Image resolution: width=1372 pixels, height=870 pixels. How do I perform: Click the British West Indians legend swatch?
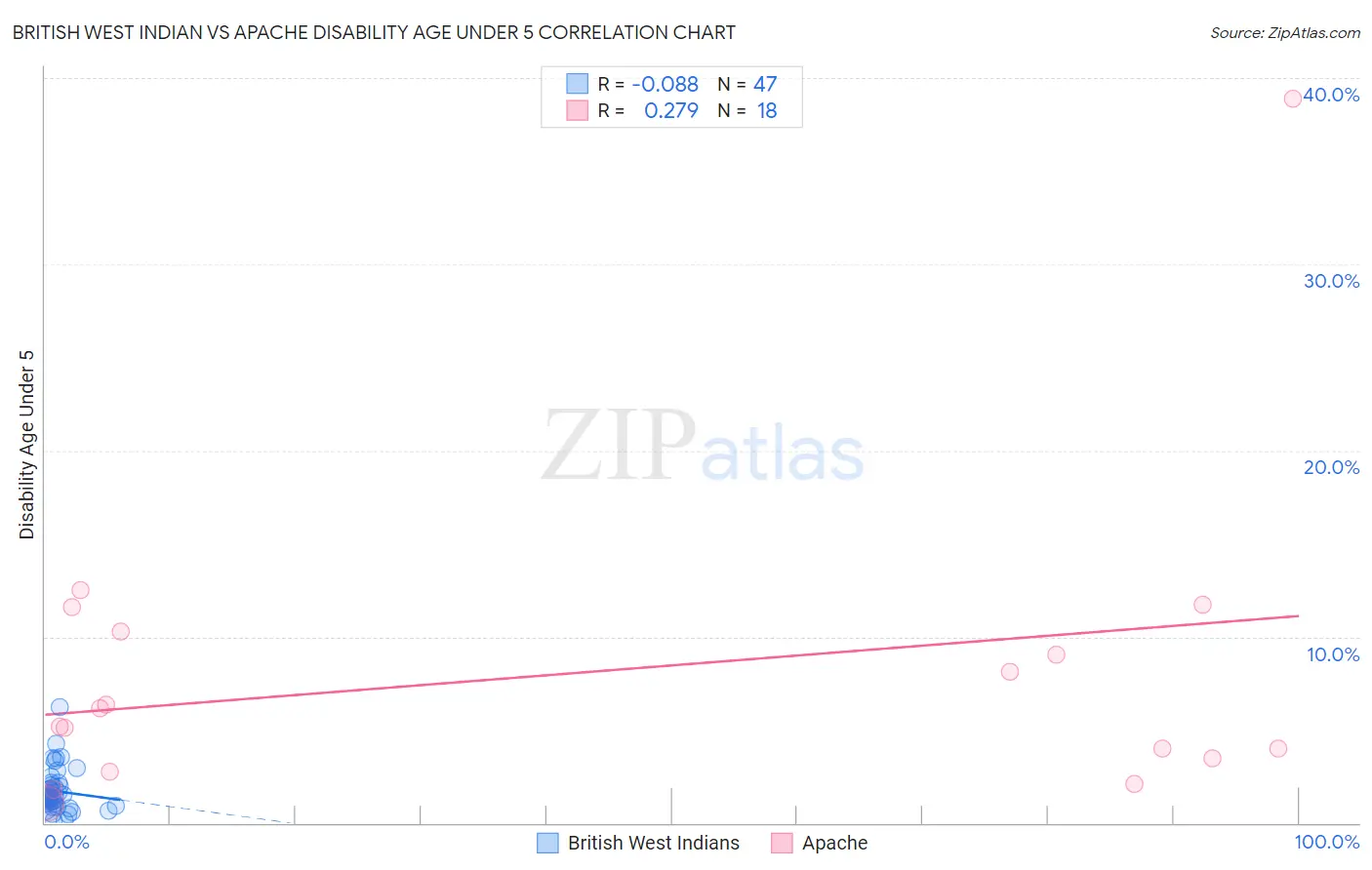point(547,843)
